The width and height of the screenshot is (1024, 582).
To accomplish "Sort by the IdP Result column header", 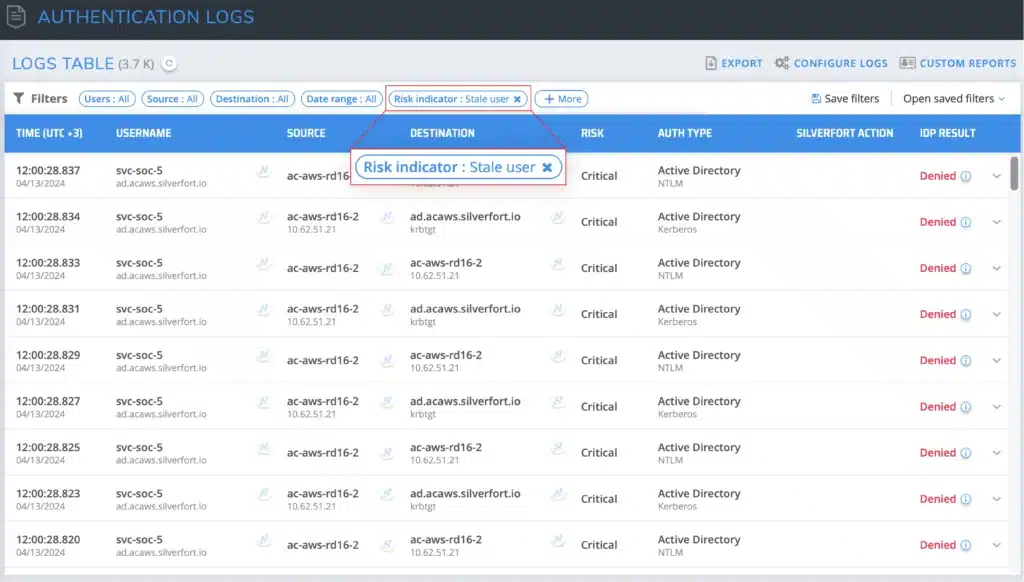I will [948, 133].
